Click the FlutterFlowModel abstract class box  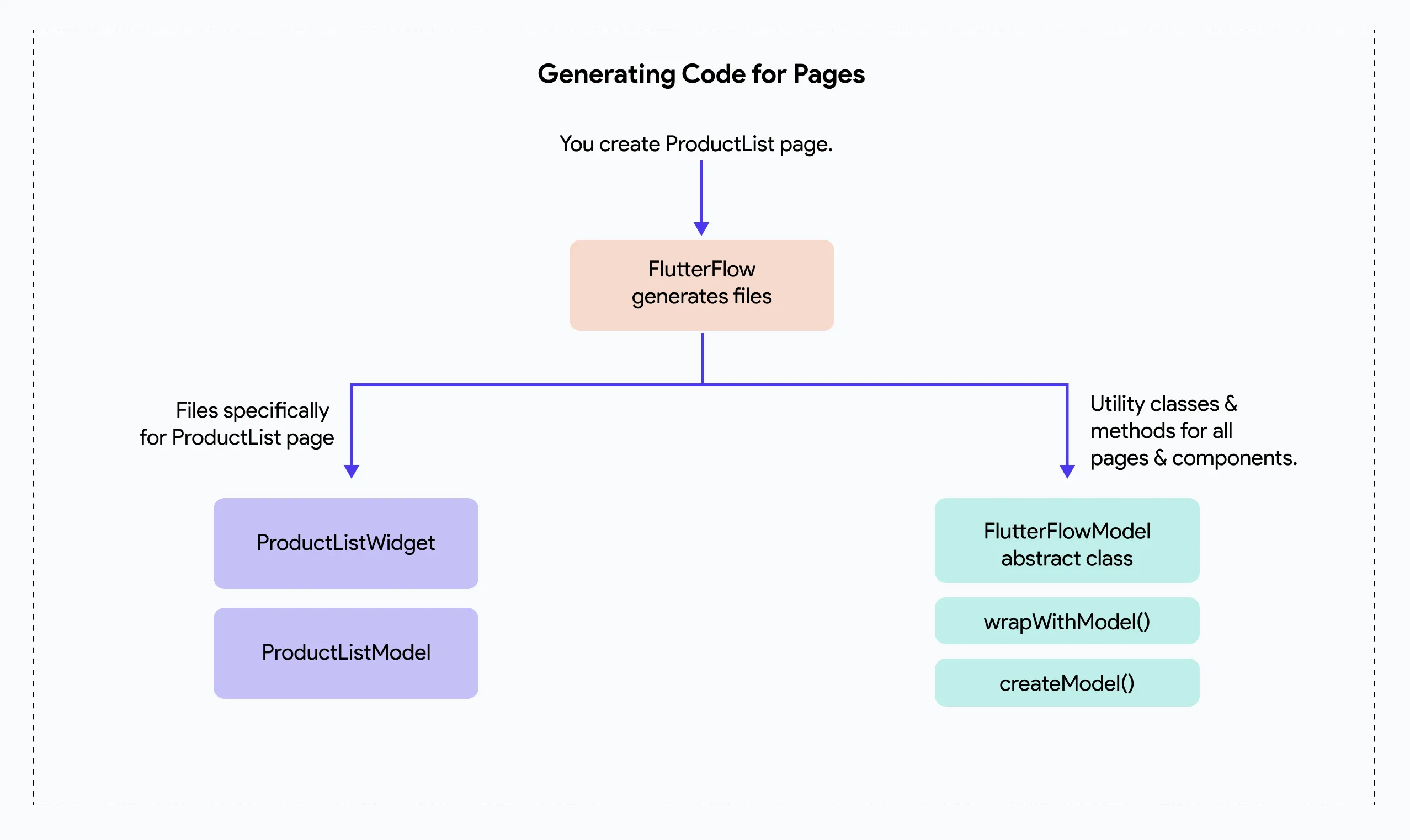[x=1067, y=541]
